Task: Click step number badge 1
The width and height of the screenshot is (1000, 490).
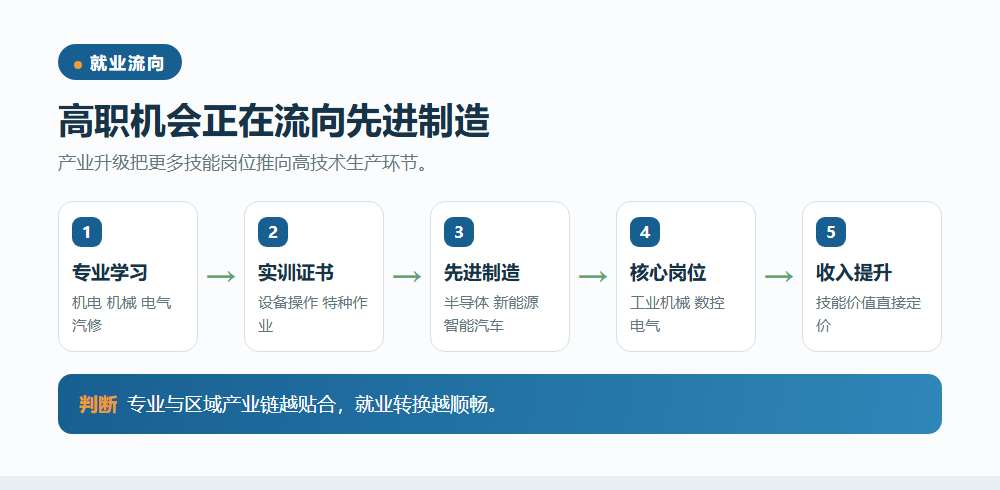Action: point(87,232)
